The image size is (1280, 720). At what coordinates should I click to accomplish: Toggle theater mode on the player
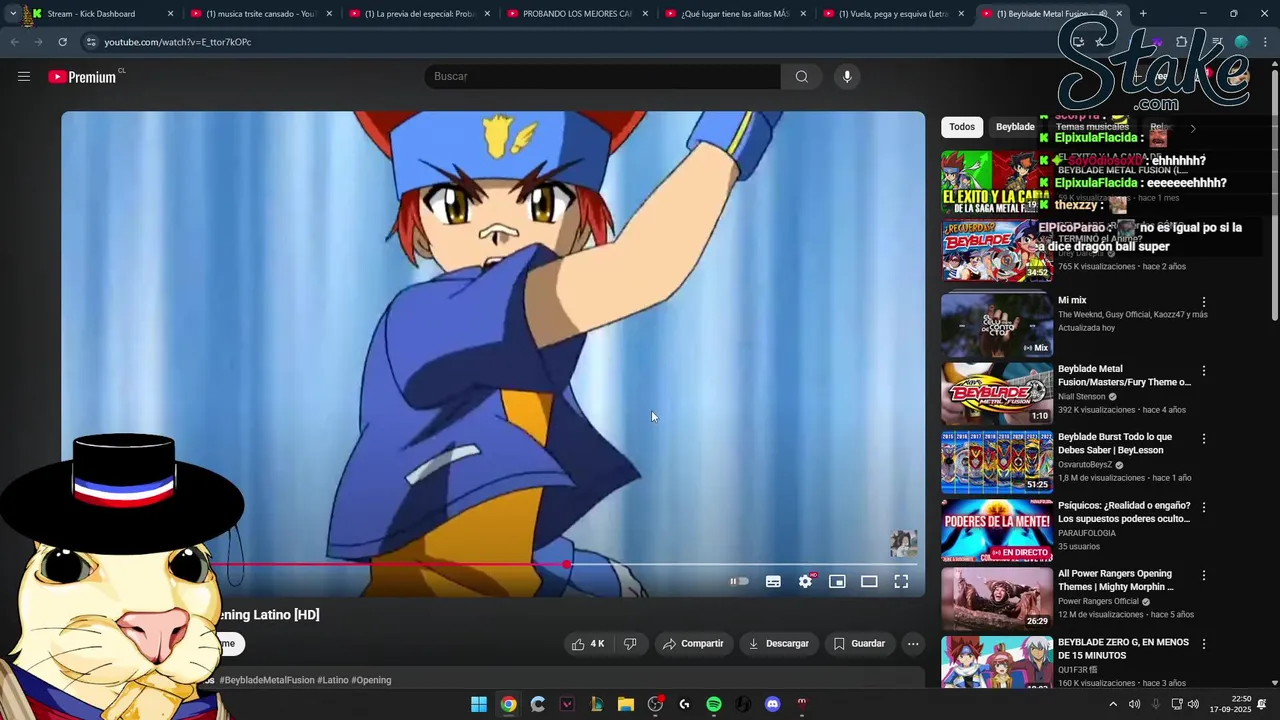pyautogui.click(x=869, y=581)
